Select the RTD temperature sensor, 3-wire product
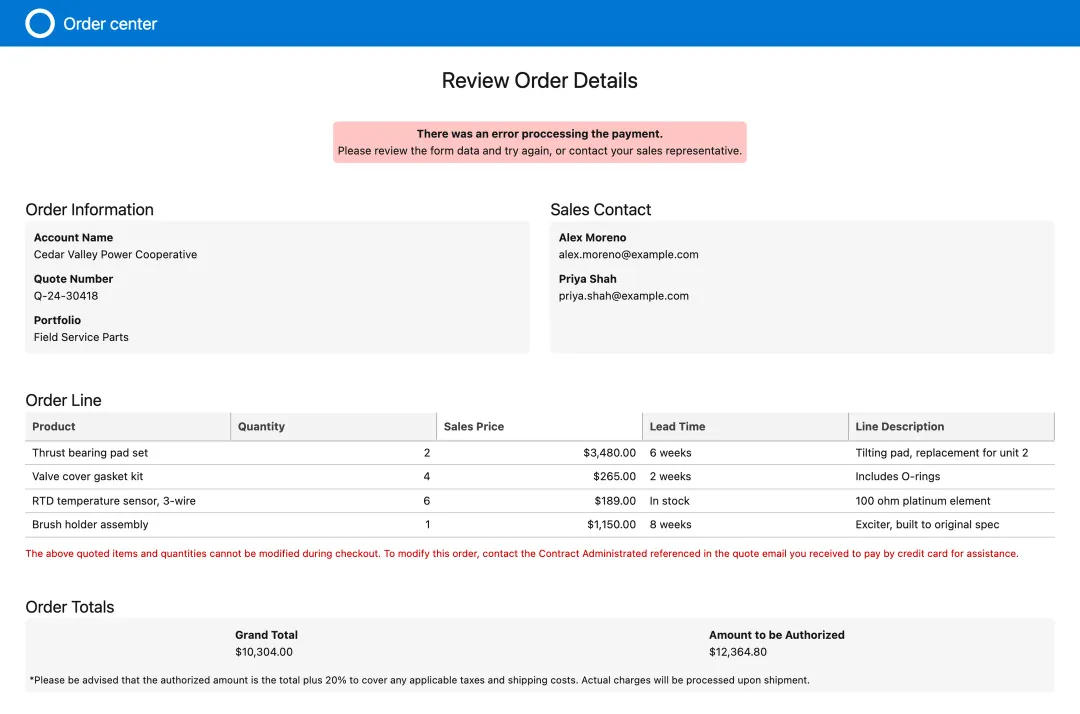 tap(114, 501)
